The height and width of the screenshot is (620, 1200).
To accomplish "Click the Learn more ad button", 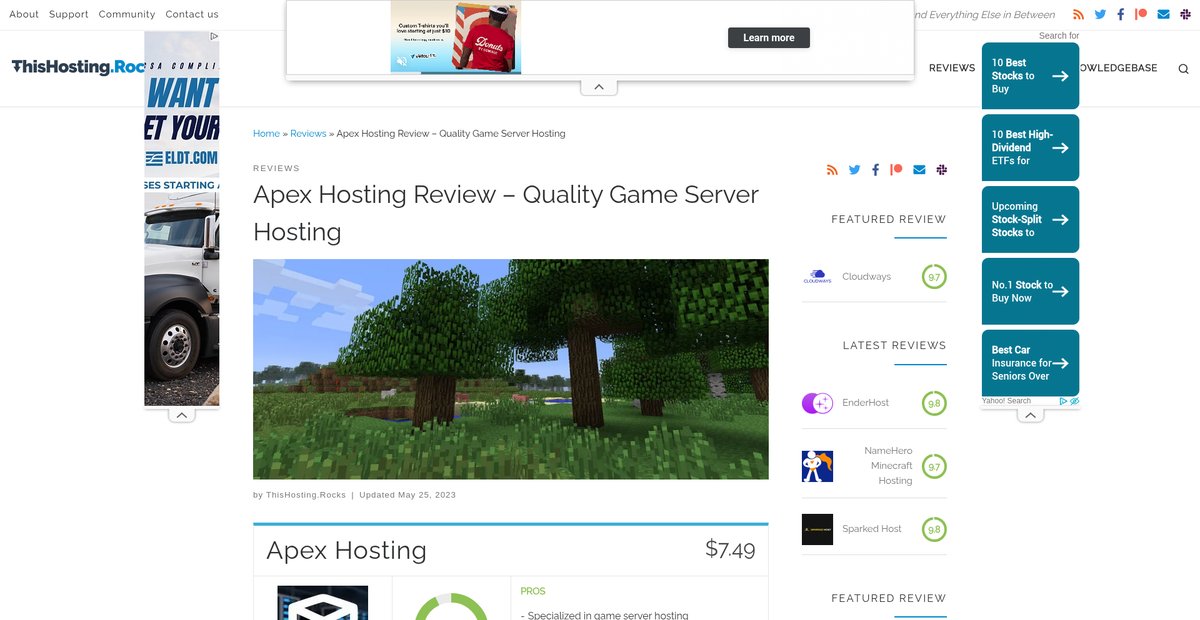I will (769, 38).
